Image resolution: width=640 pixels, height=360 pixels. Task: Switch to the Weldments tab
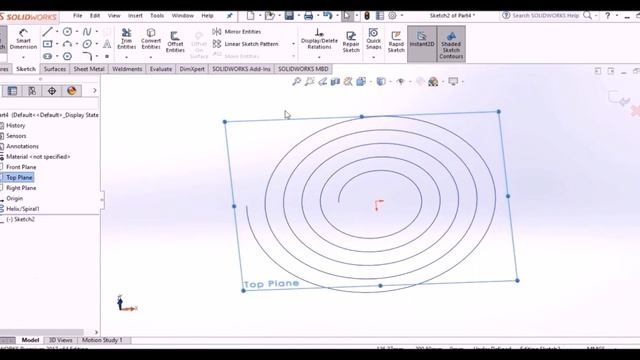pos(127,69)
